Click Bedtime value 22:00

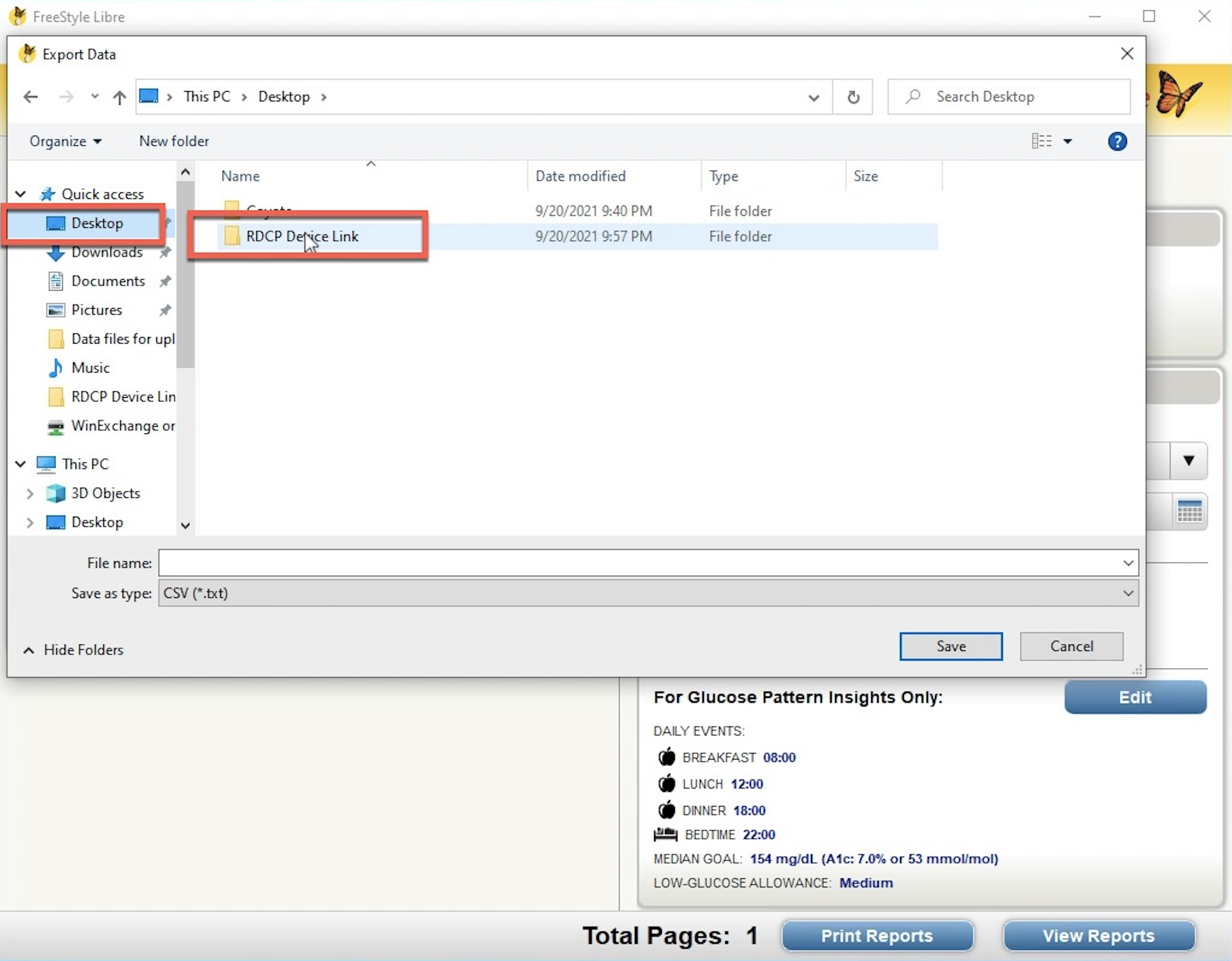click(759, 834)
